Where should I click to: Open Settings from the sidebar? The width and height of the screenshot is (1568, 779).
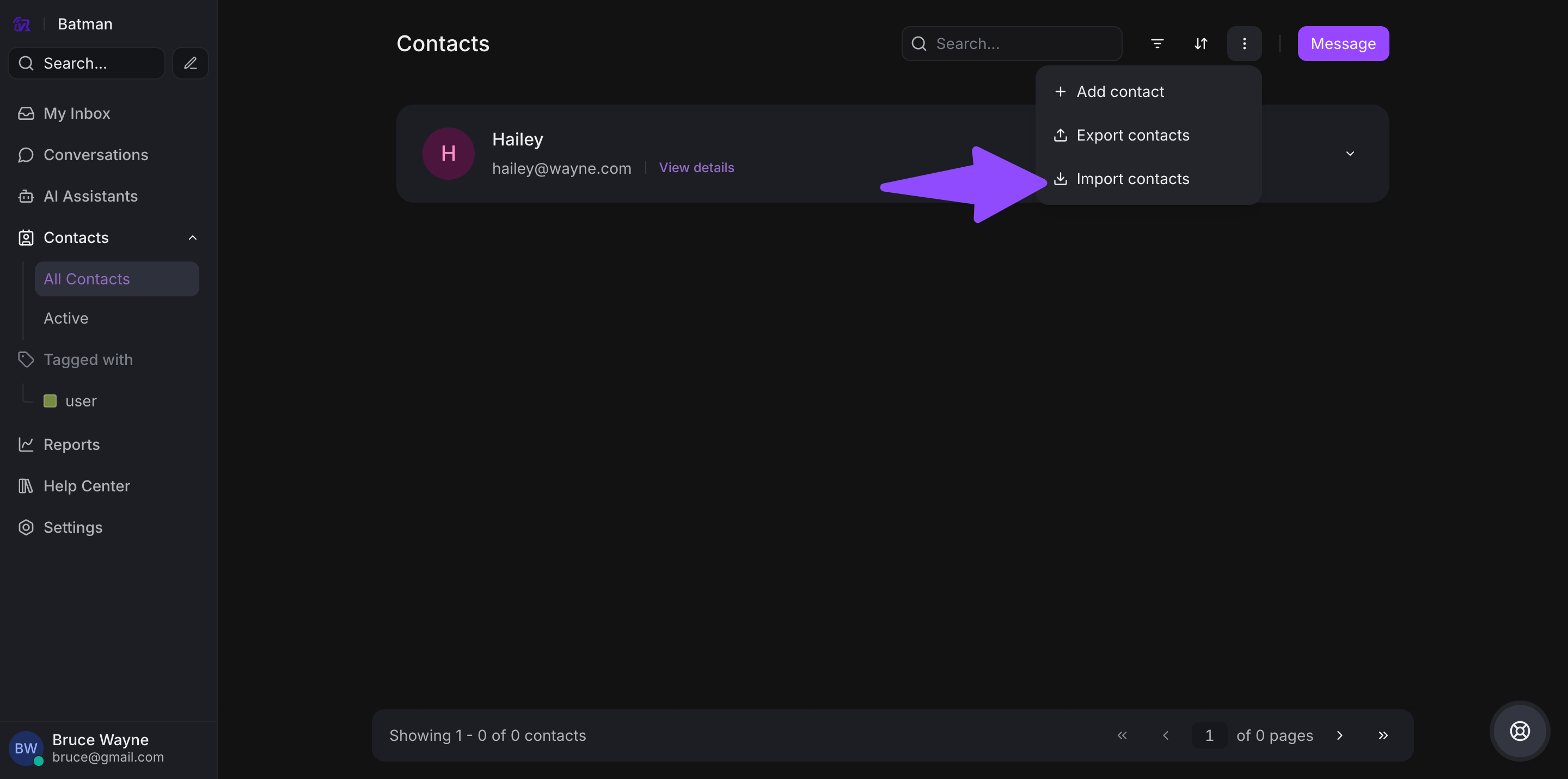point(72,527)
